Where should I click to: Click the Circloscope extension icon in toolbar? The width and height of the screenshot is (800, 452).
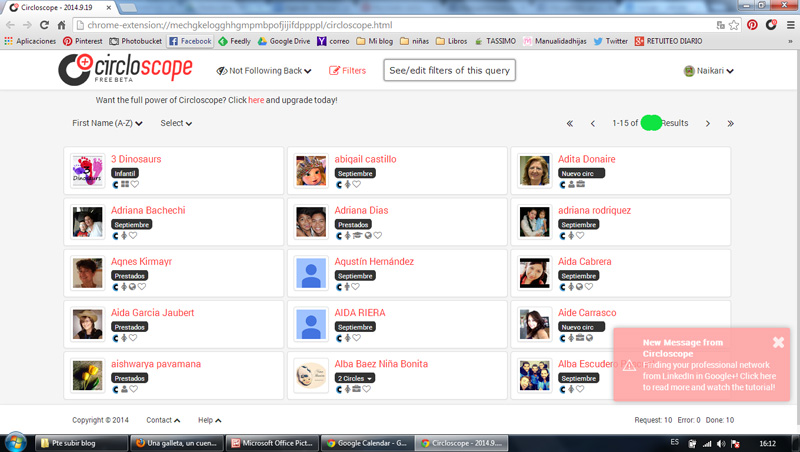[x=771, y=24]
